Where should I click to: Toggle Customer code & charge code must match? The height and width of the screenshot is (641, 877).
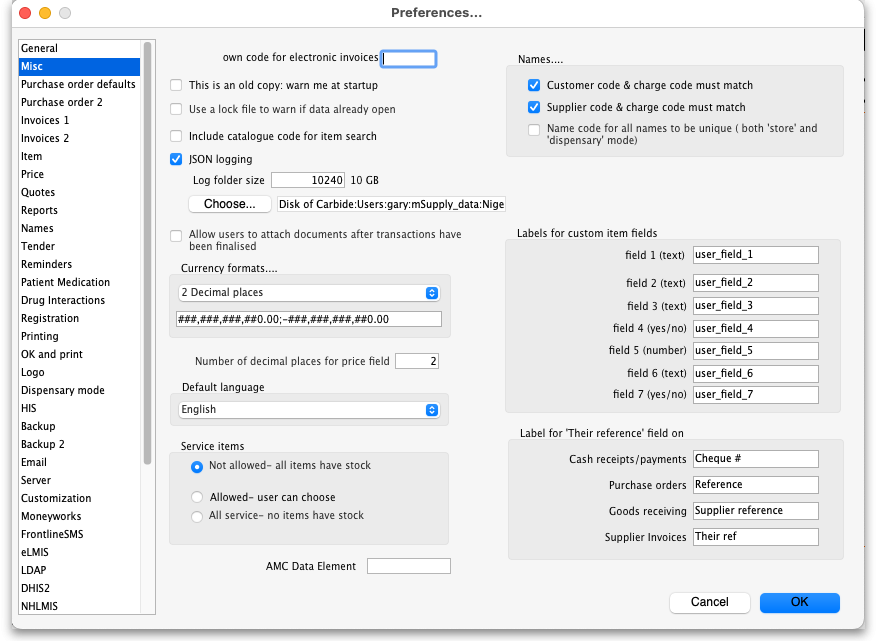[x=534, y=85]
